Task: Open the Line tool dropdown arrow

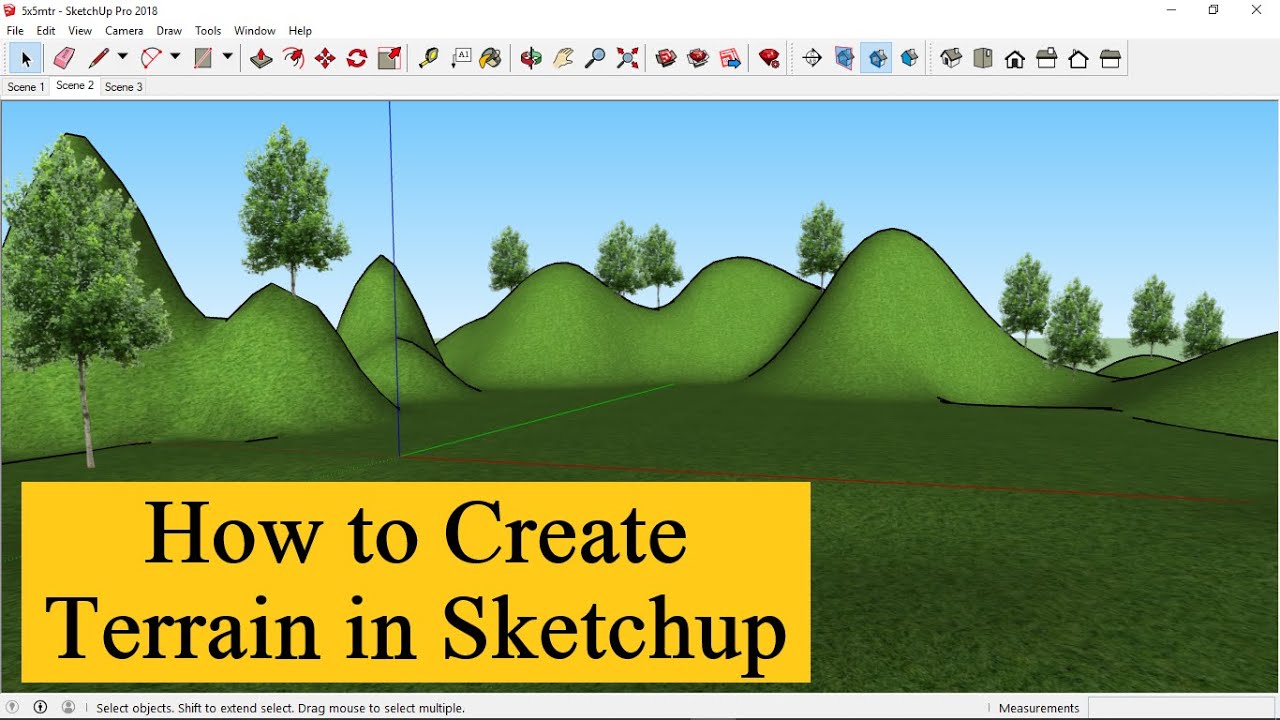Action: (x=123, y=58)
